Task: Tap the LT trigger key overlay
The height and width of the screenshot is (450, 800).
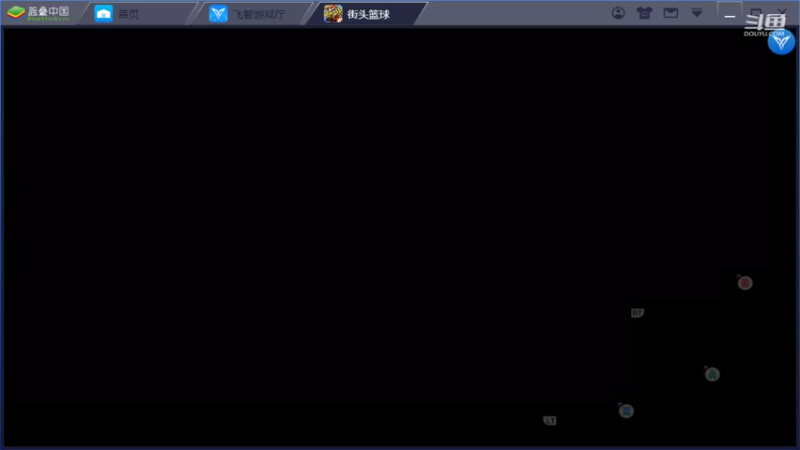Action: (x=549, y=420)
